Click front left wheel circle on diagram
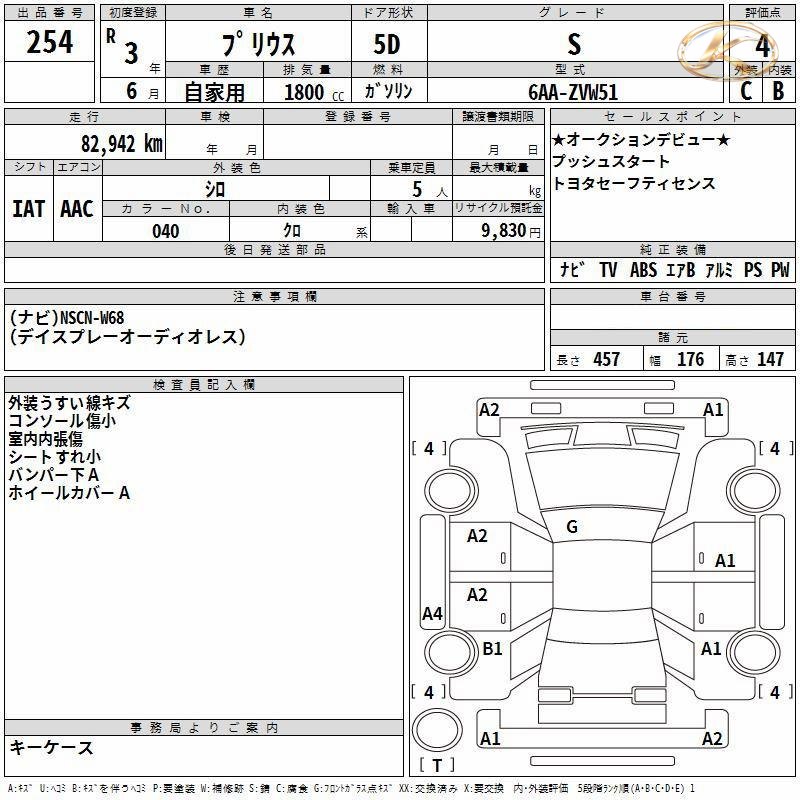Image resolution: width=800 pixels, height=800 pixels. pos(452,490)
